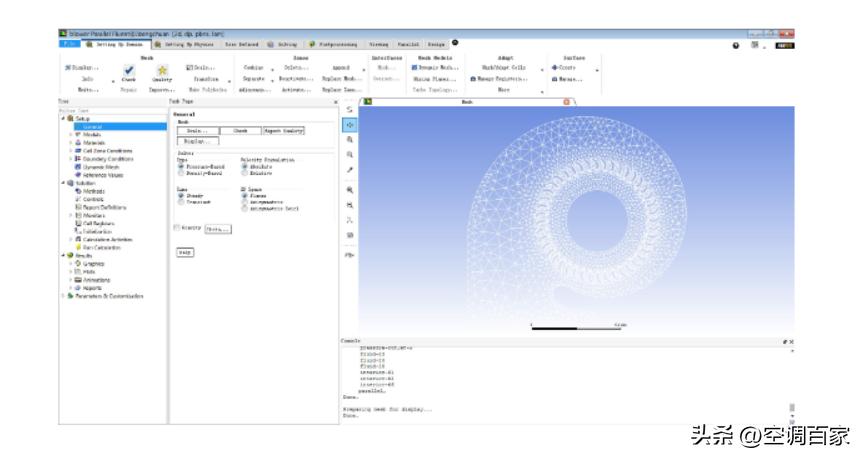Enable the Gravity checkbox

[178, 228]
